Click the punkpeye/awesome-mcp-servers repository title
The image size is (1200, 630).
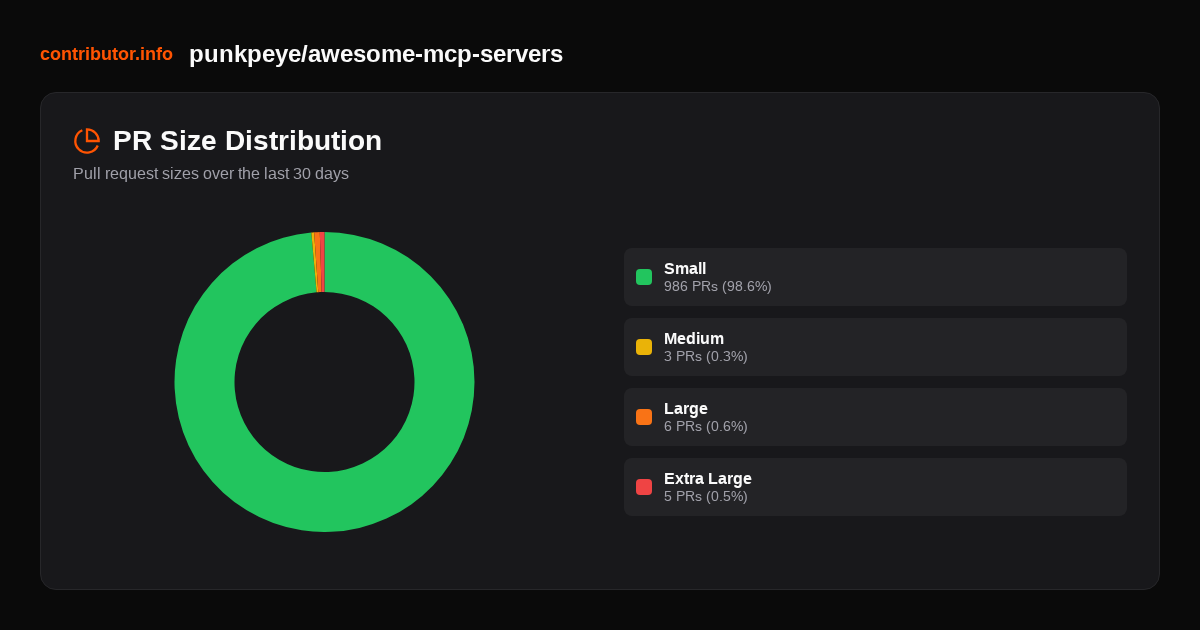tap(376, 54)
